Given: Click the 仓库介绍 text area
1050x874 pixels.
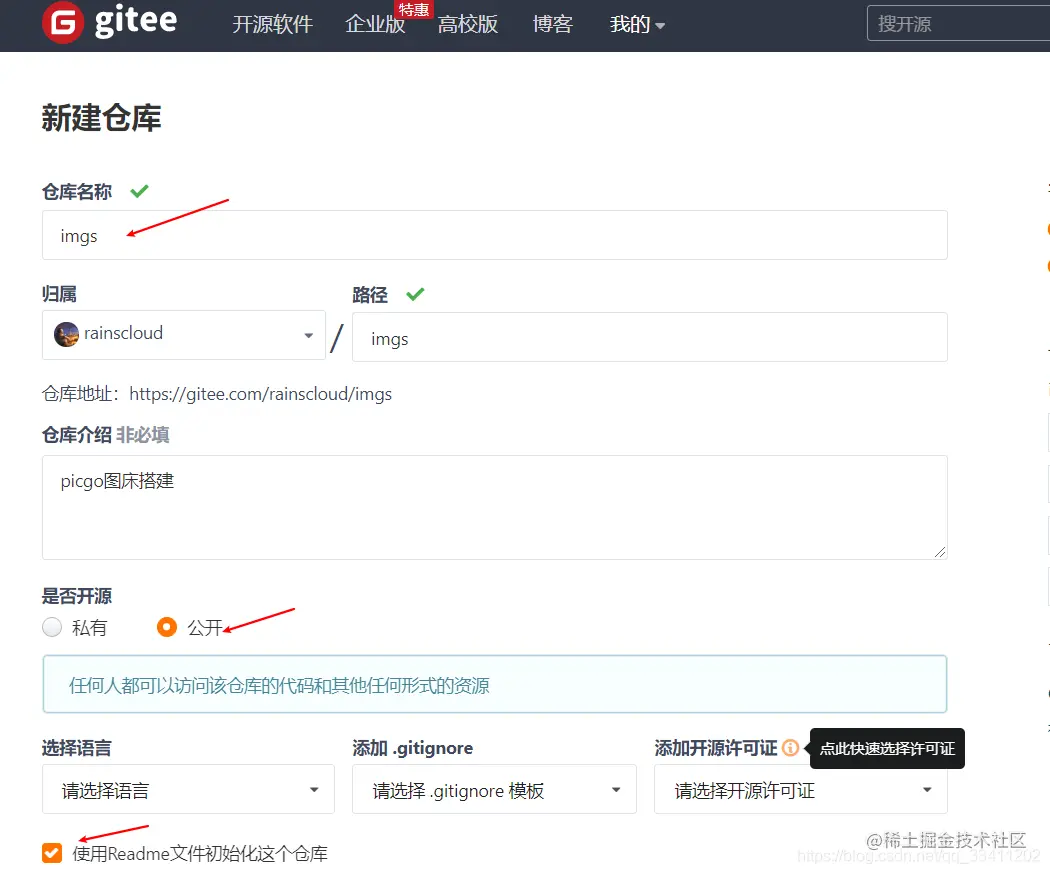Looking at the screenshot, I should 494,508.
